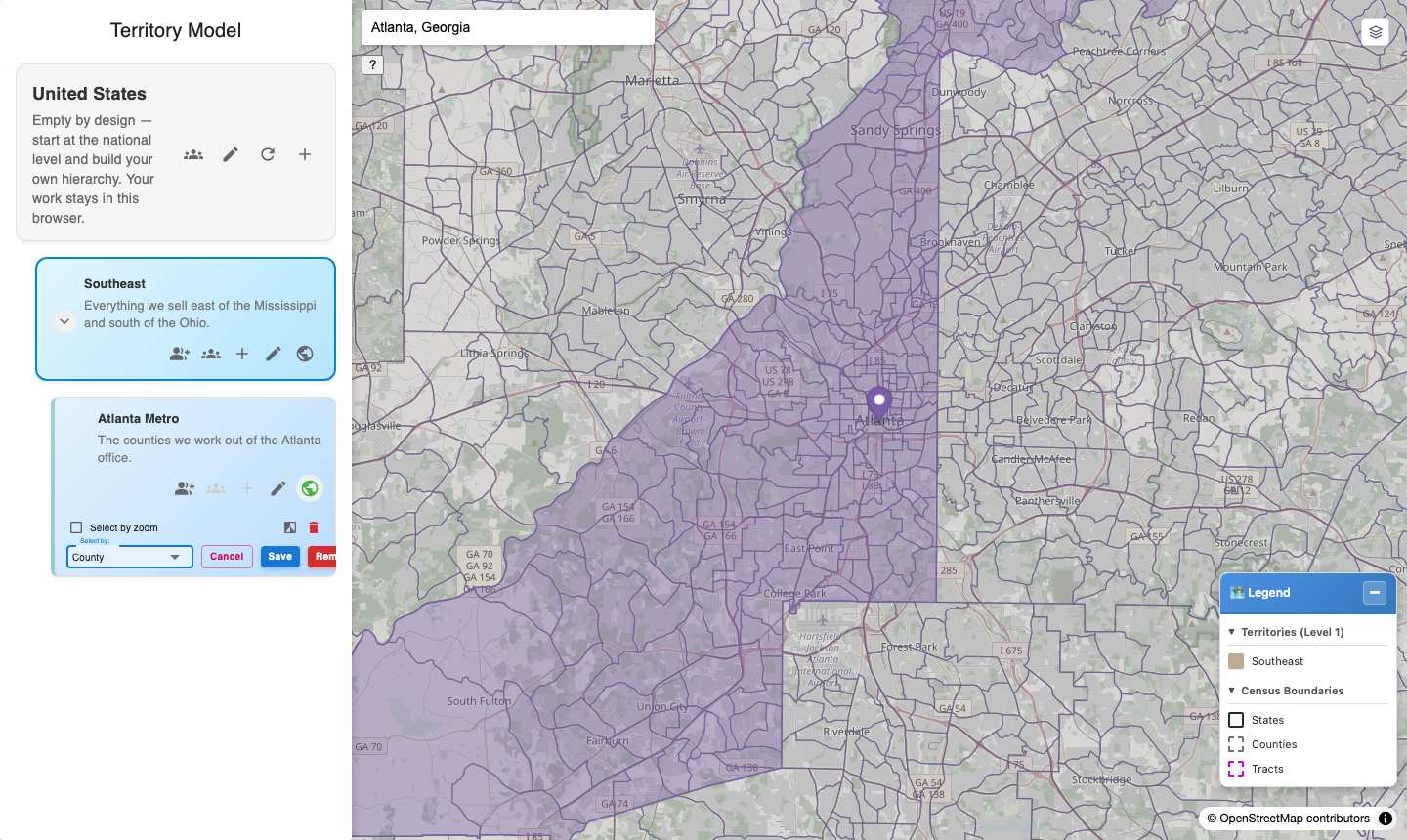Click the blue Save button

coord(280,557)
